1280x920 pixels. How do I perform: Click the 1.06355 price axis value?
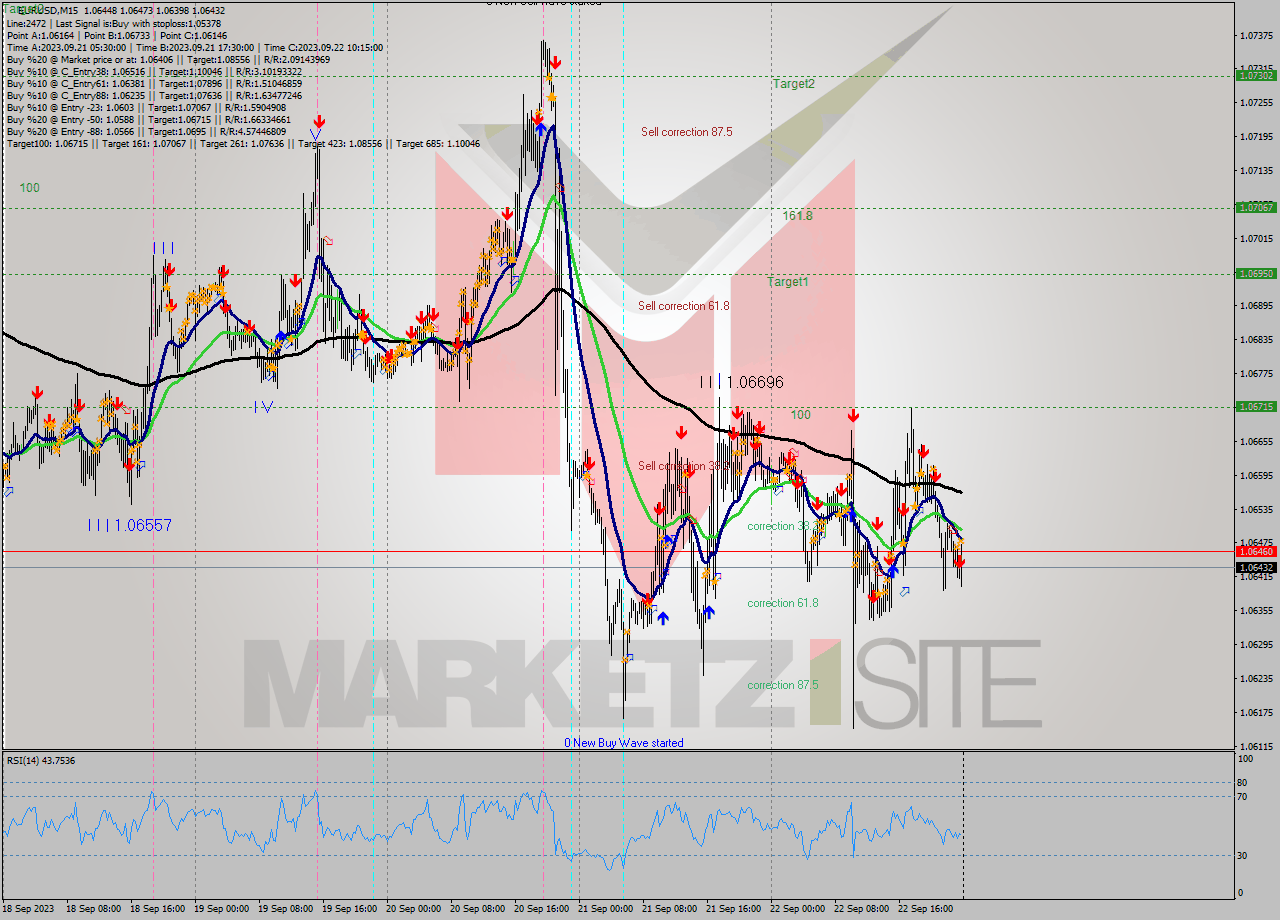(1255, 610)
